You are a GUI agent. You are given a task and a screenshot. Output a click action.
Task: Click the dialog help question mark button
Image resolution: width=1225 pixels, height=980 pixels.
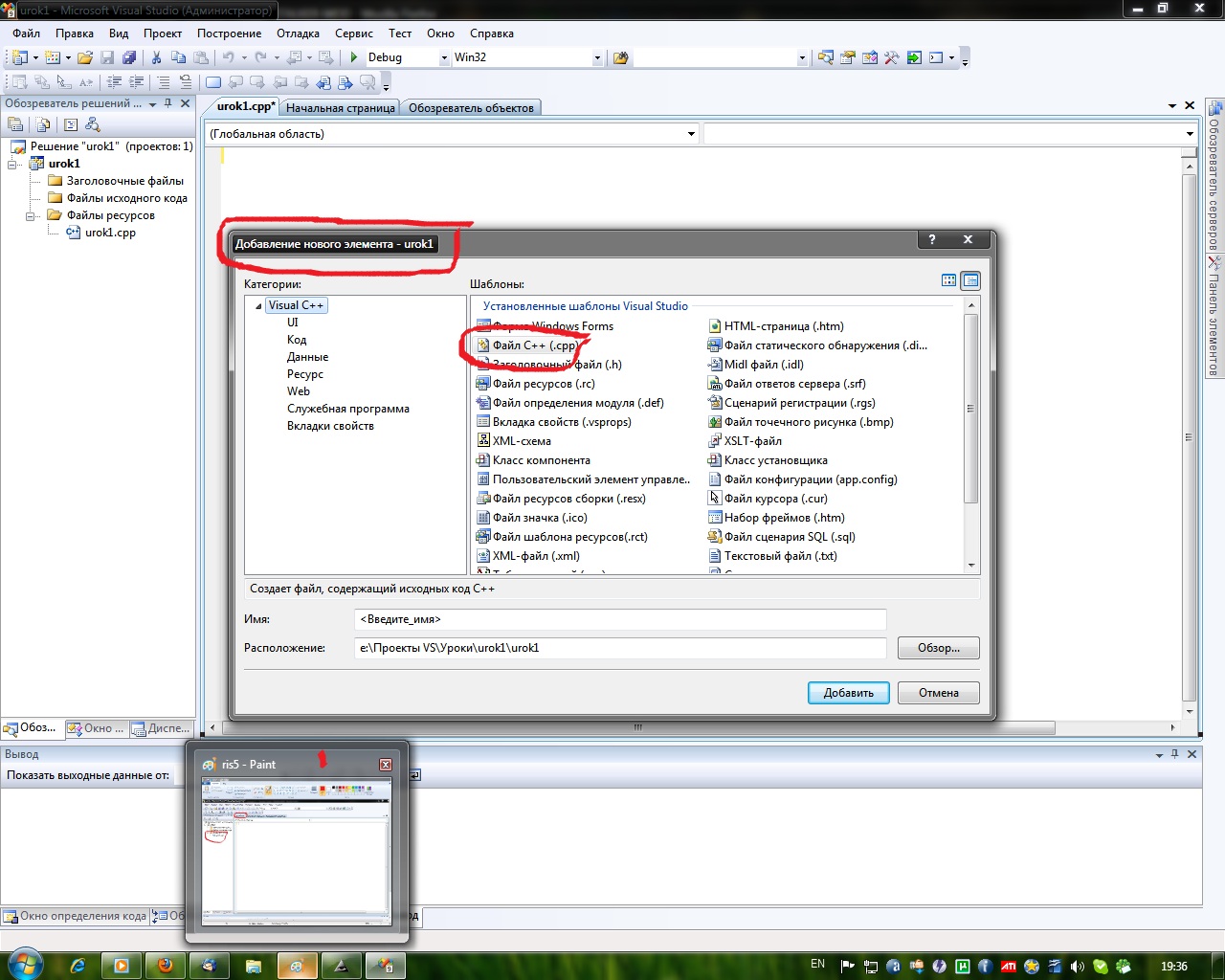point(931,239)
